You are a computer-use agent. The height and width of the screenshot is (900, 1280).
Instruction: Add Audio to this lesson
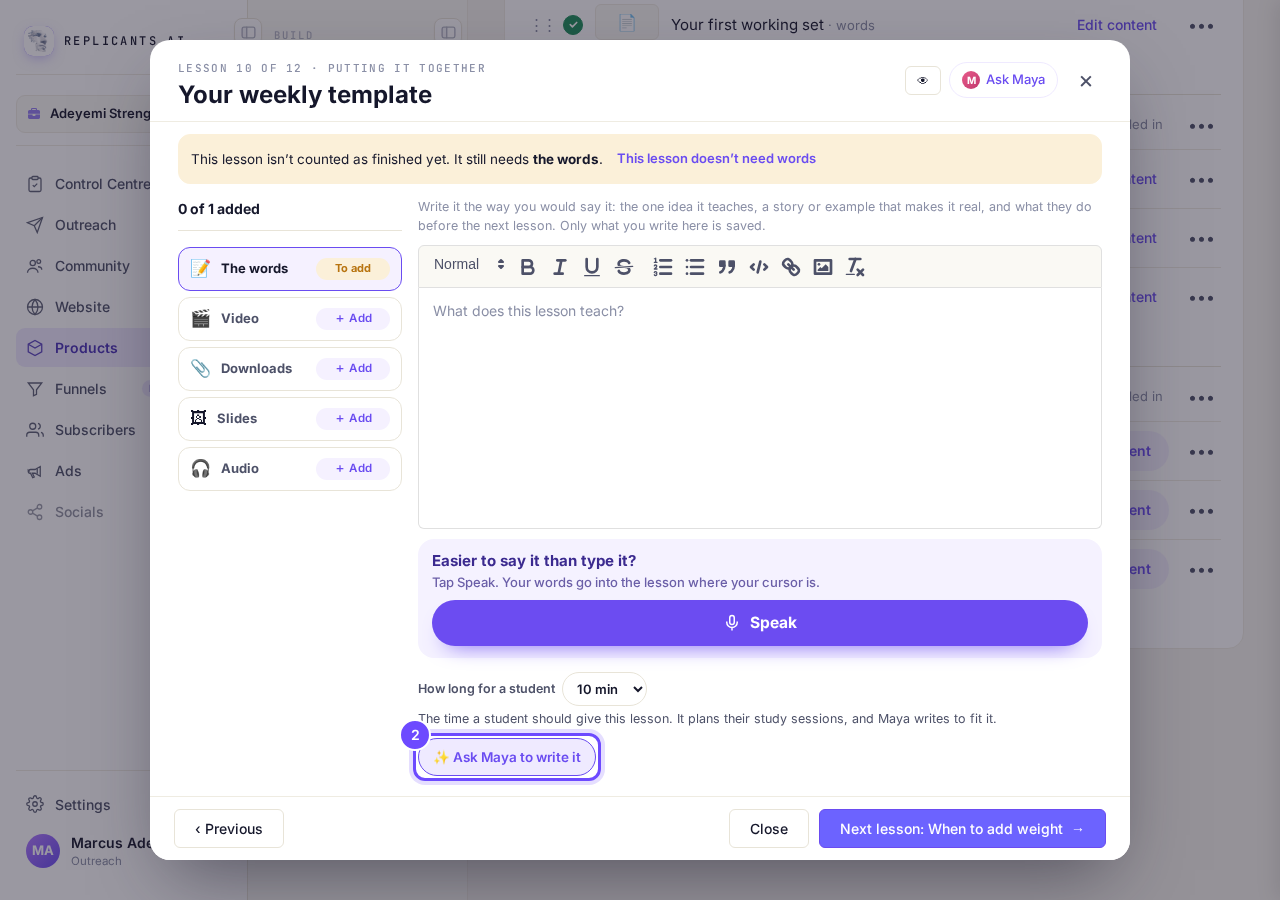[x=353, y=469]
